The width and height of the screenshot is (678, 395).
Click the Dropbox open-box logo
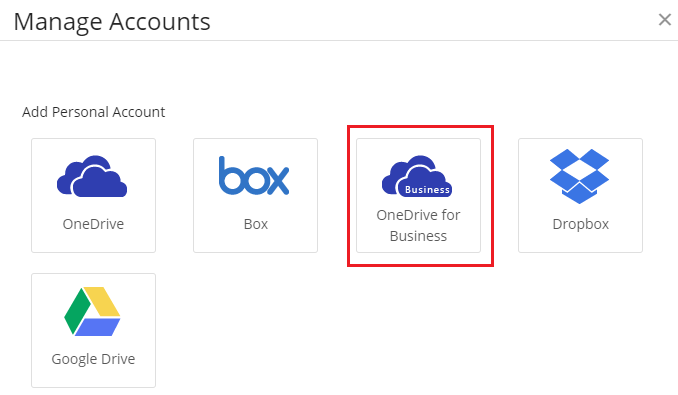579,176
